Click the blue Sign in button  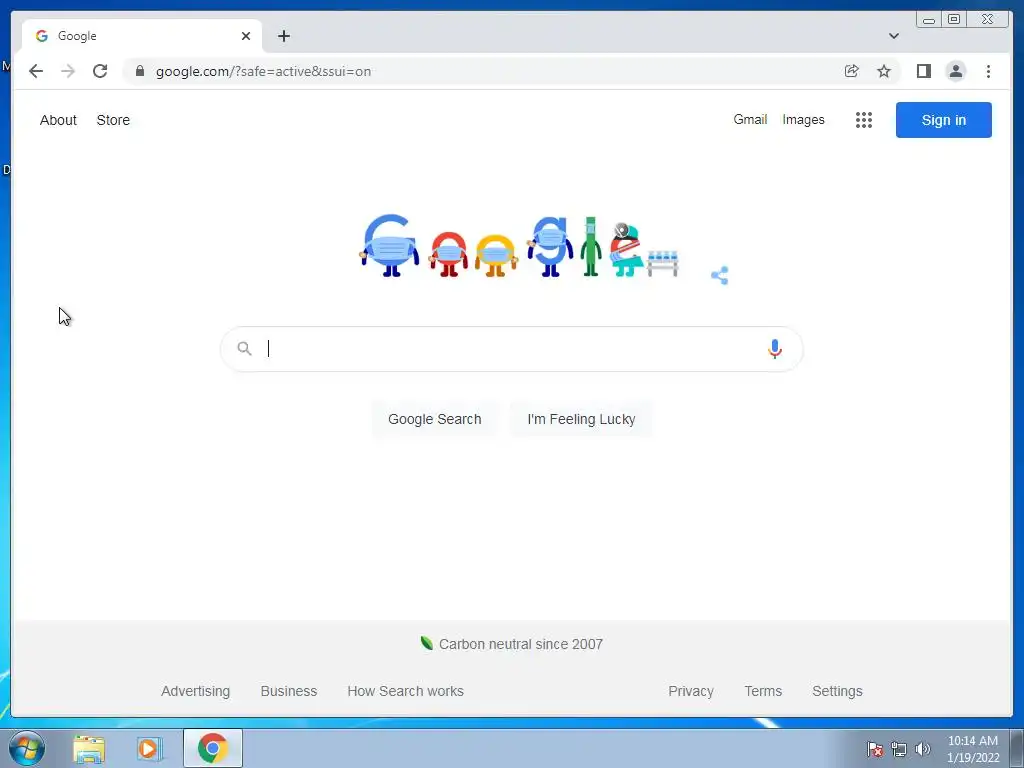pos(944,120)
